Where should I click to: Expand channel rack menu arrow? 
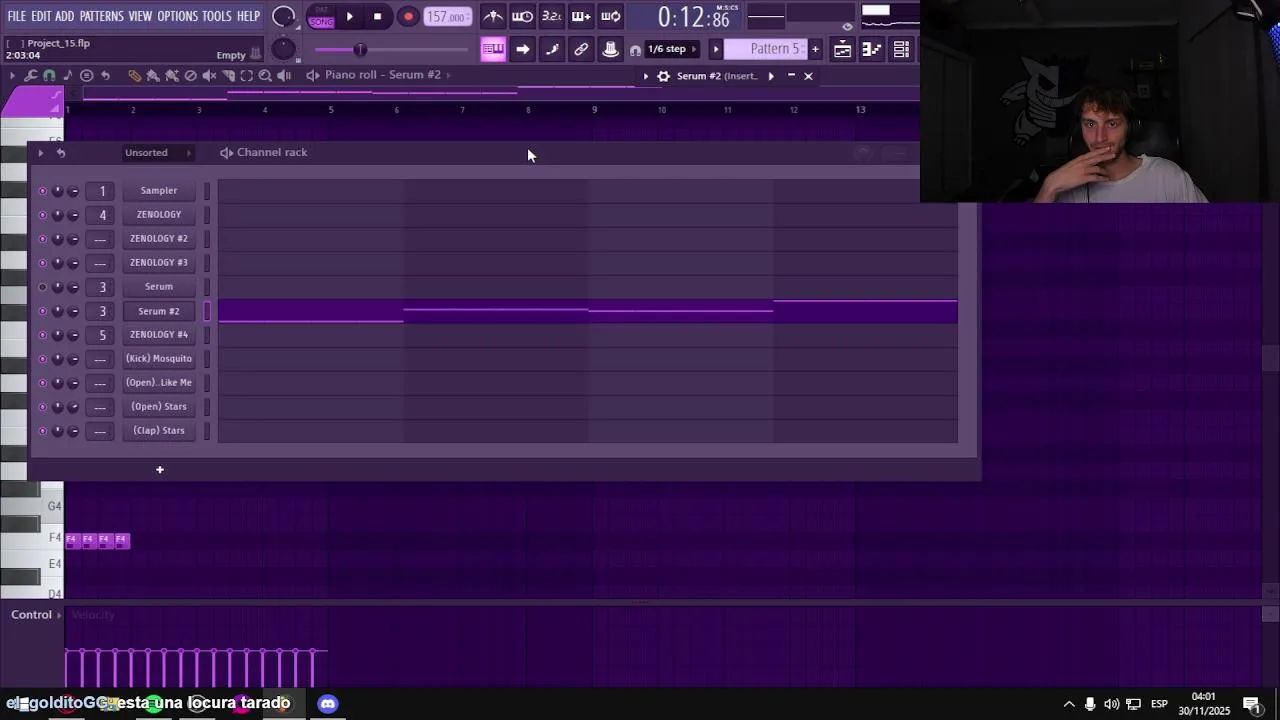point(41,153)
